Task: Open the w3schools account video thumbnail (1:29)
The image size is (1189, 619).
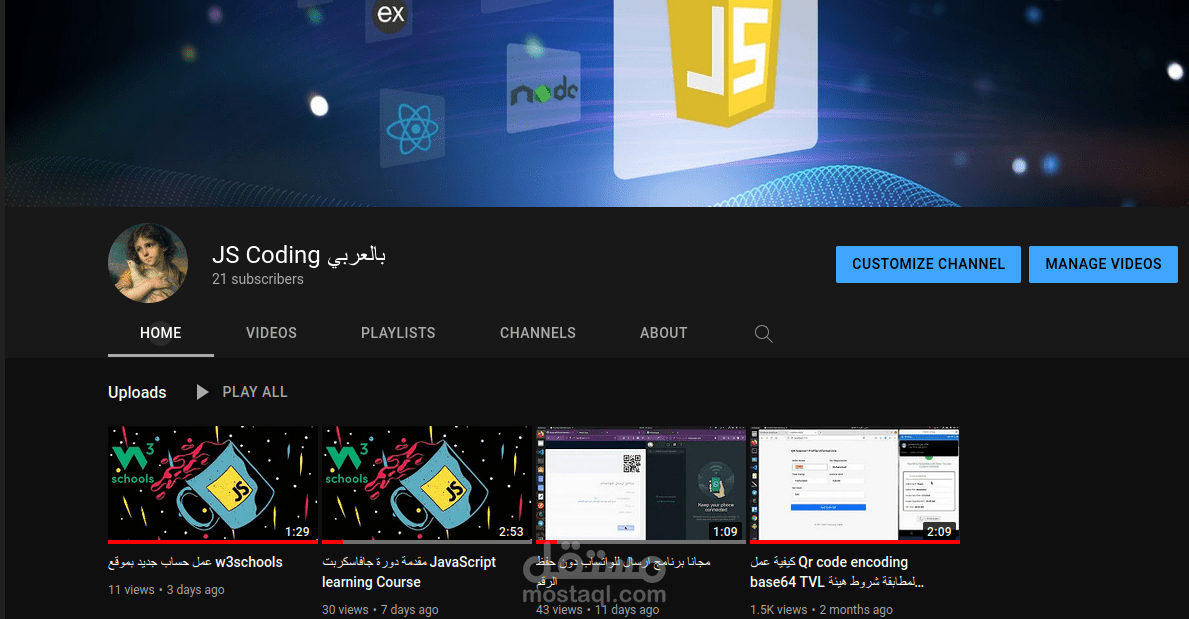Action: pyautogui.click(x=213, y=485)
